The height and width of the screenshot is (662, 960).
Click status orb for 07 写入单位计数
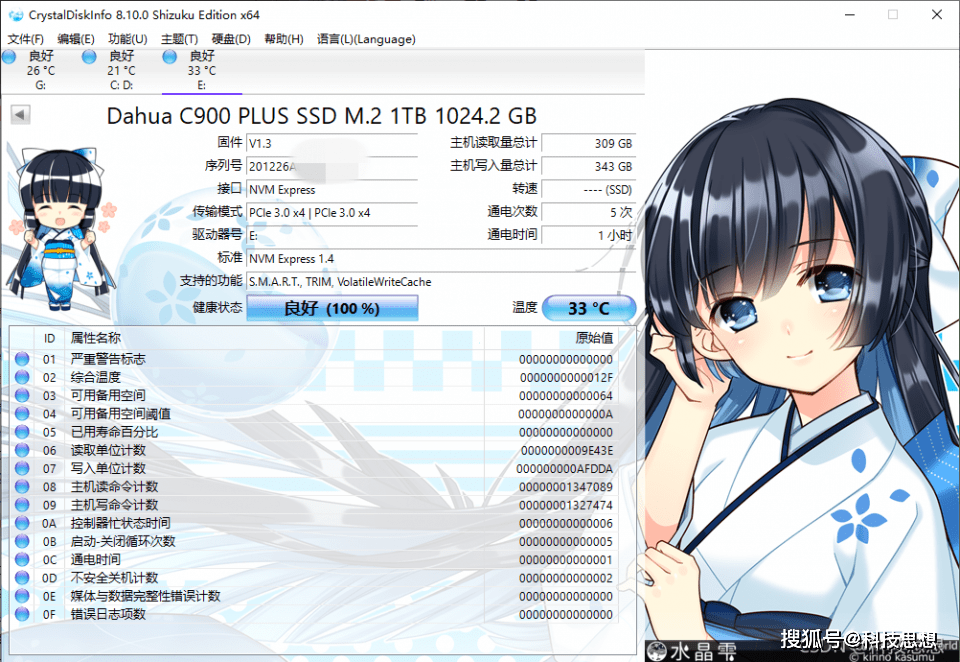[x=22, y=468]
